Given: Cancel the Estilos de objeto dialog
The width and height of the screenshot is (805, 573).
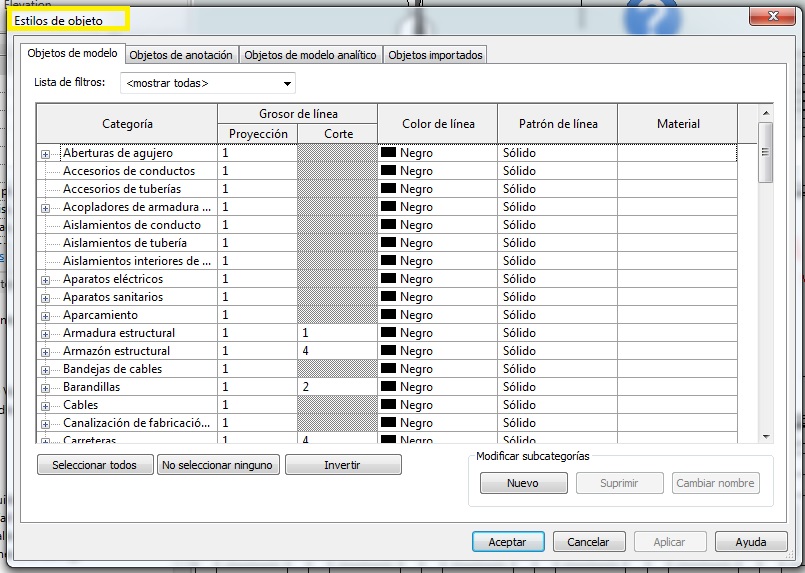Looking at the screenshot, I should 588,542.
